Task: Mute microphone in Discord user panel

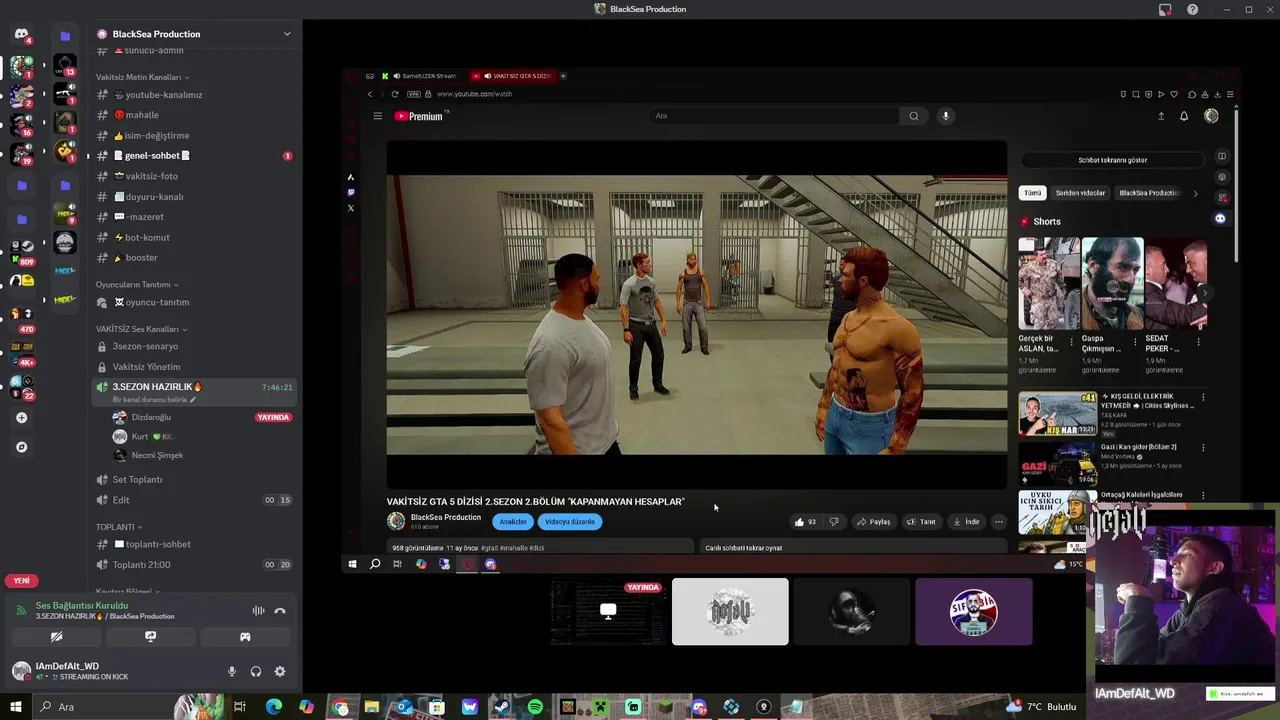Action: pyautogui.click(x=232, y=672)
